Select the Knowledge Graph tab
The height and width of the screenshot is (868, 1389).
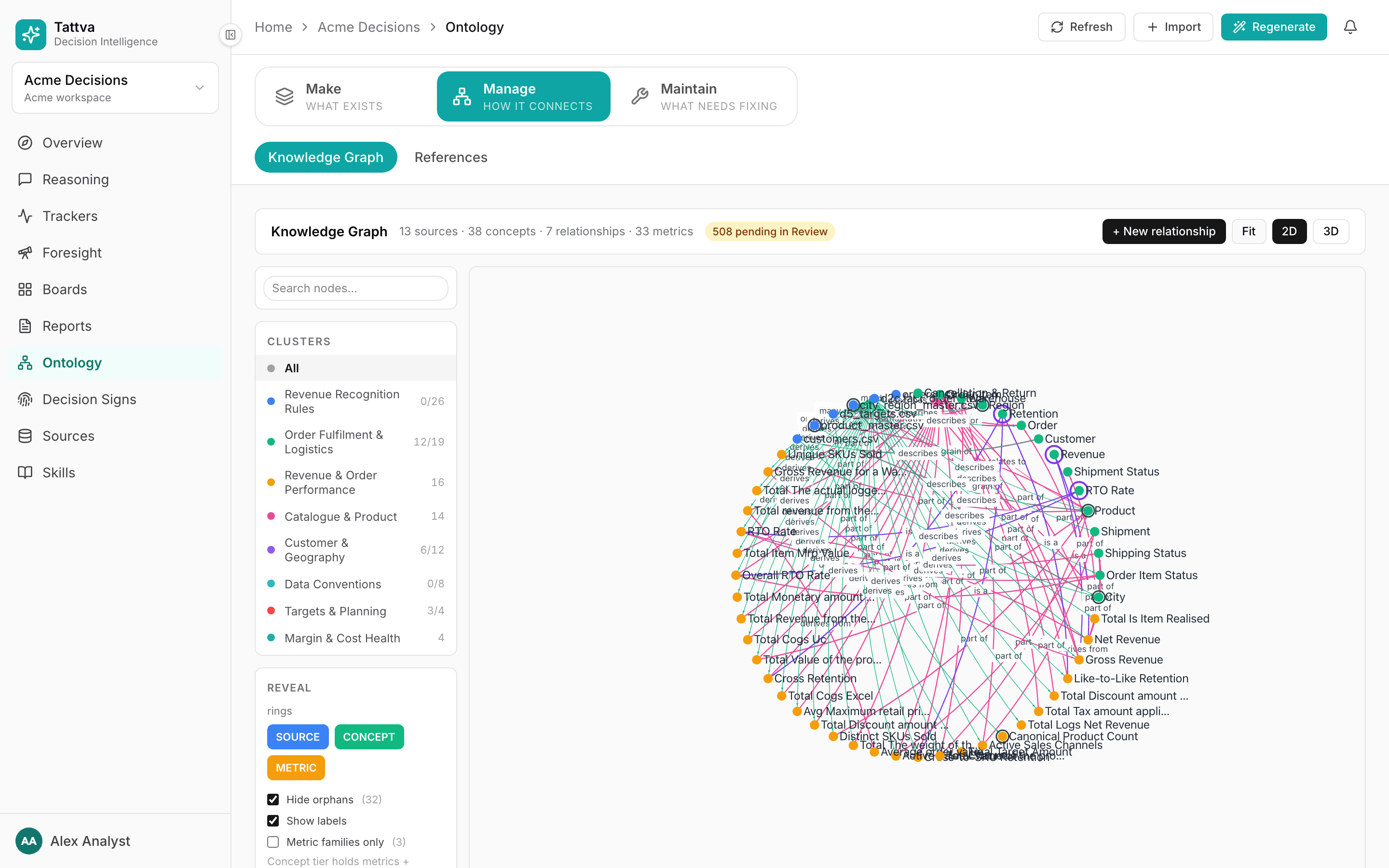point(326,157)
